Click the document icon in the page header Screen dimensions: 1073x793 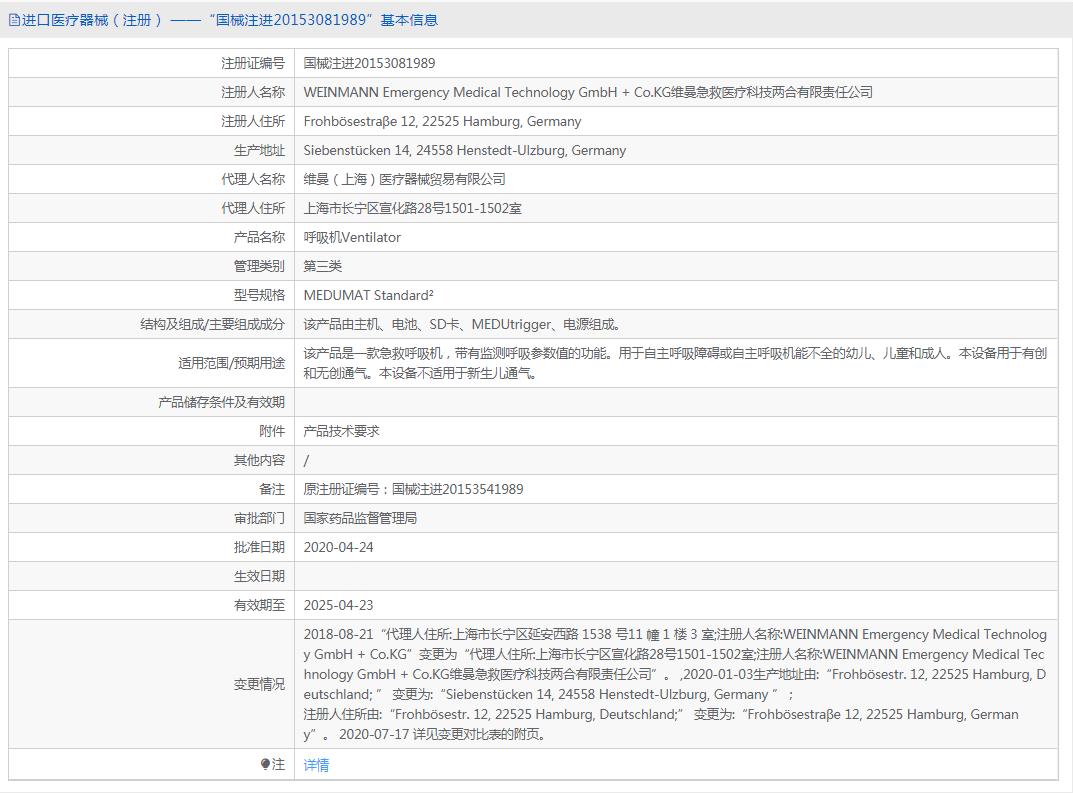point(14,21)
